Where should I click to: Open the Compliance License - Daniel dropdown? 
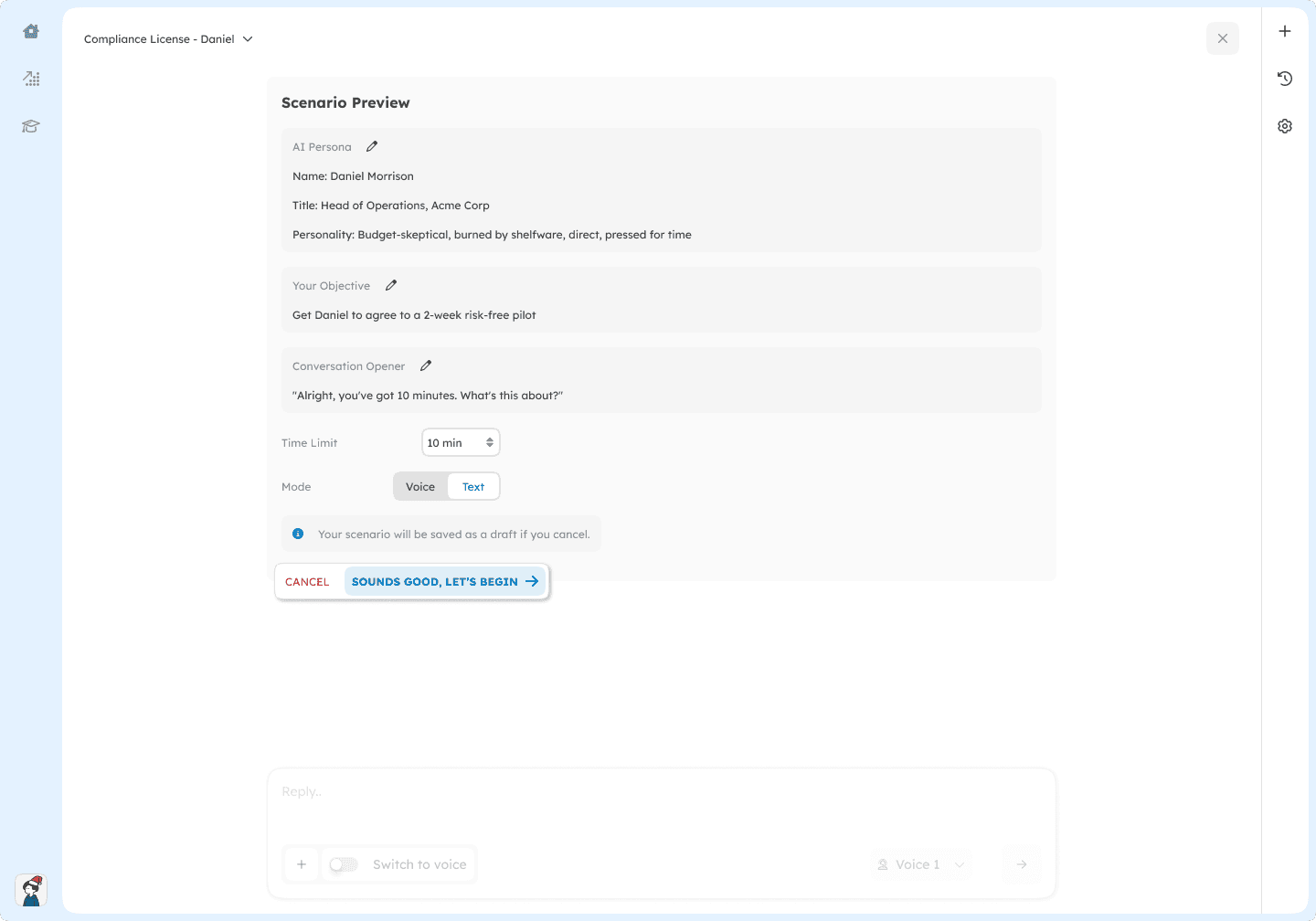click(168, 38)
